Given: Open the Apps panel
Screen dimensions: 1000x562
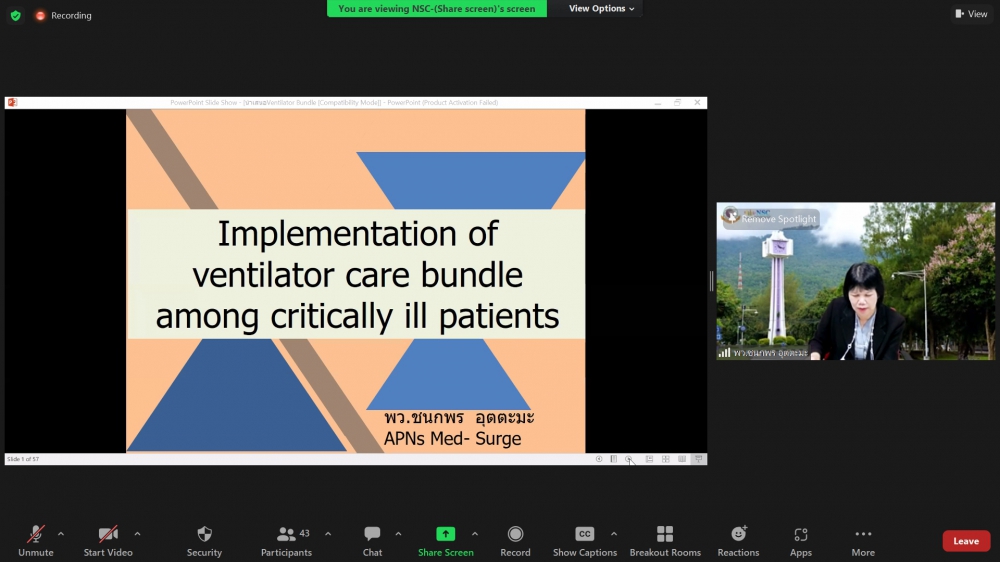Looking at the screenshot, I should point(800,540).
